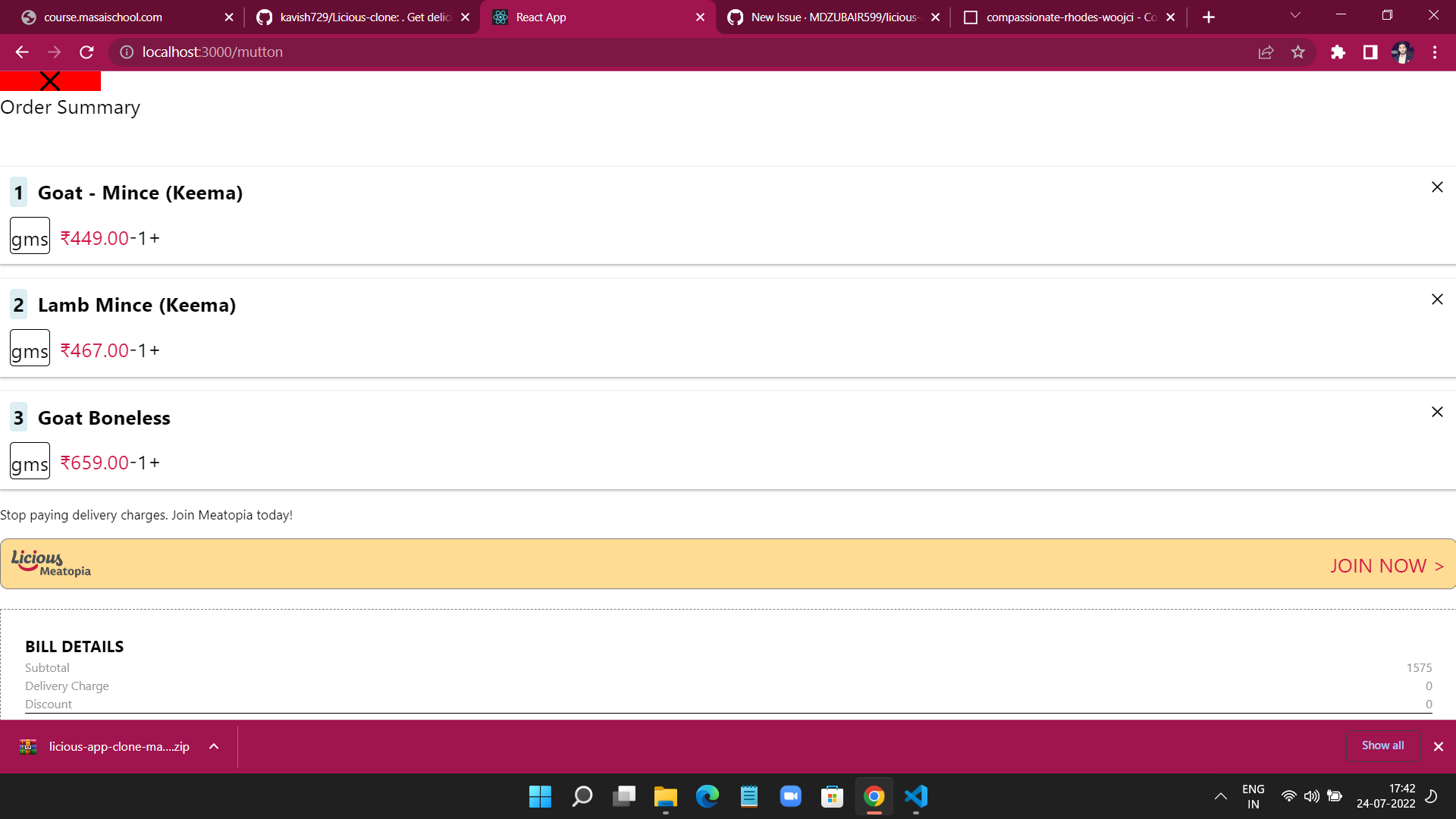1456x819 pixels.
Task: Remove Goat - Mince (Keema) item
Action: [1436, 187]
